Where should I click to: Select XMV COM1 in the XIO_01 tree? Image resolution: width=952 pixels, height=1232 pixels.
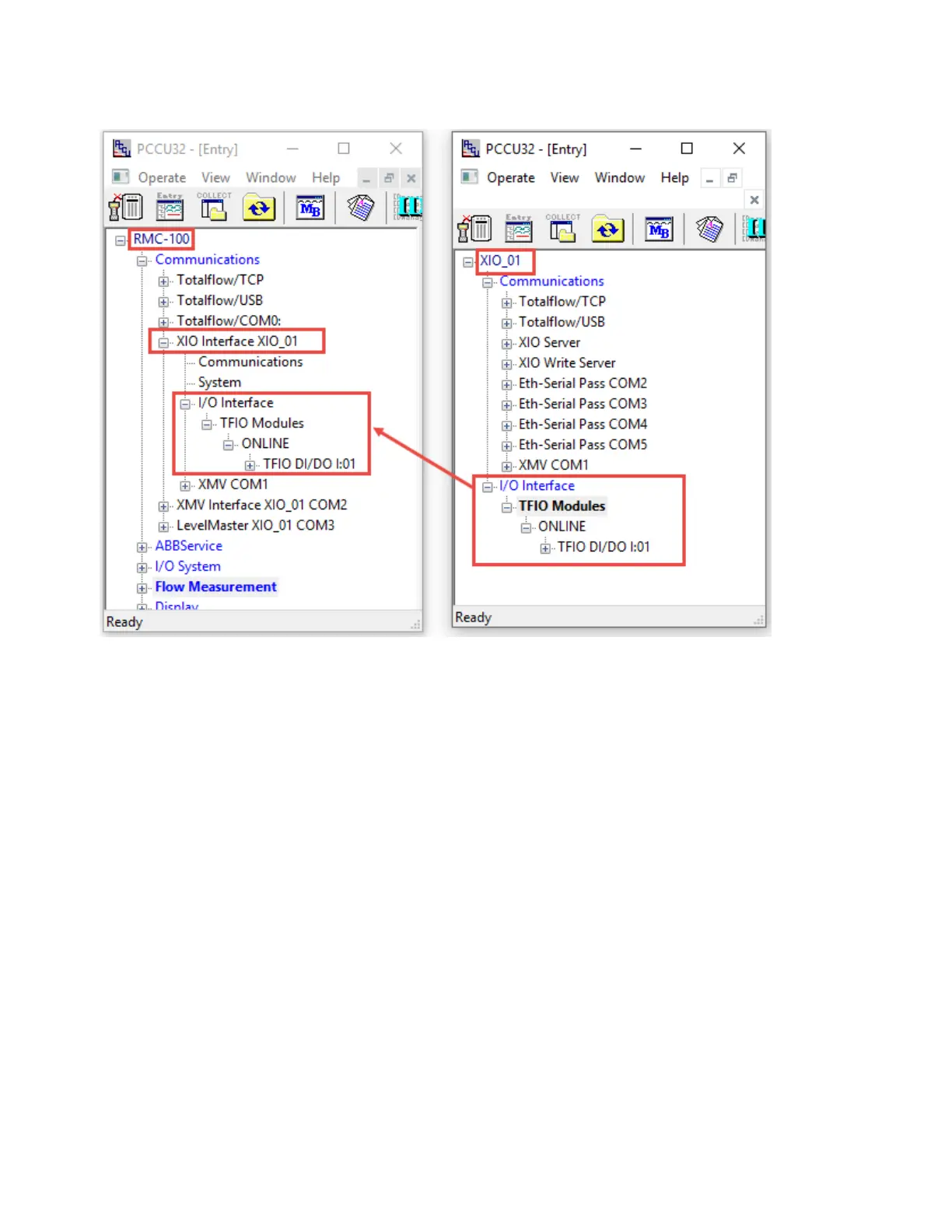[553, 464]
